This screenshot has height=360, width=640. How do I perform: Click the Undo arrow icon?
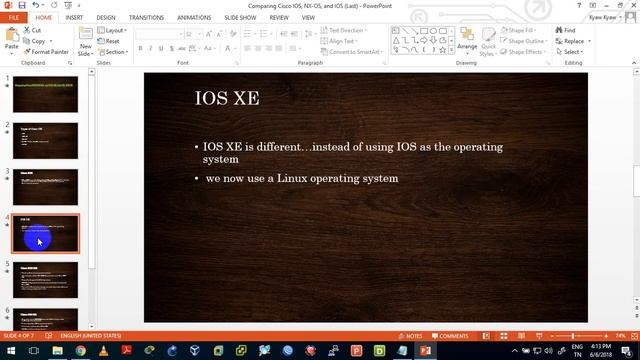(36, 5)
